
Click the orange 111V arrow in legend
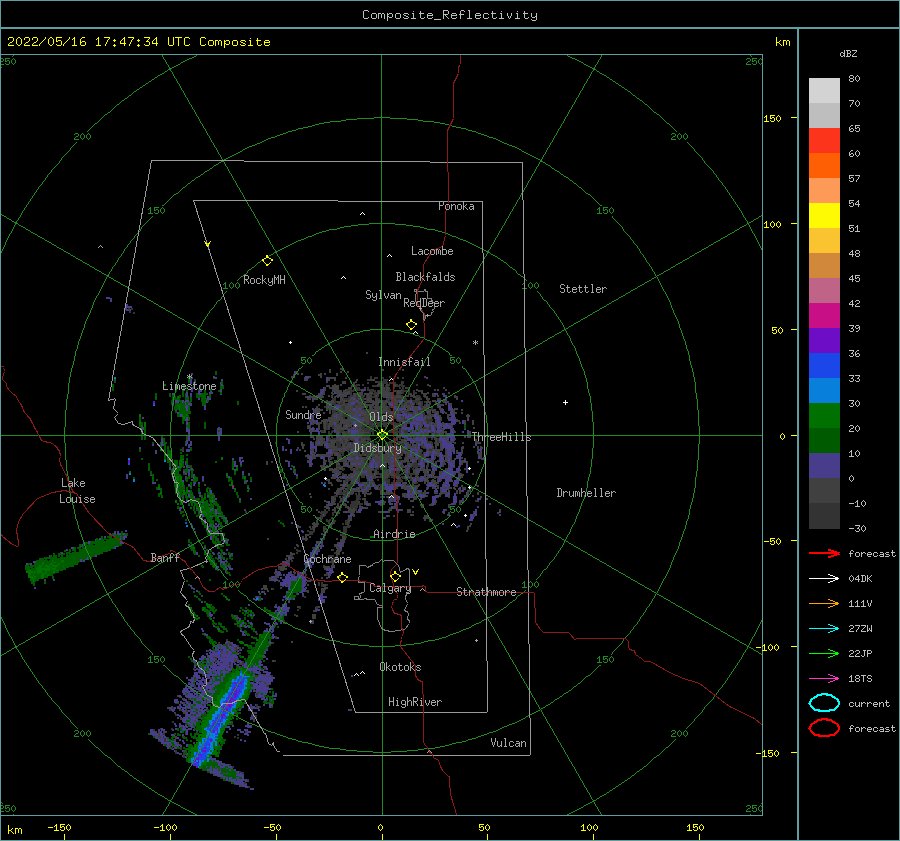pyautogui.click(x=824, y=603)
